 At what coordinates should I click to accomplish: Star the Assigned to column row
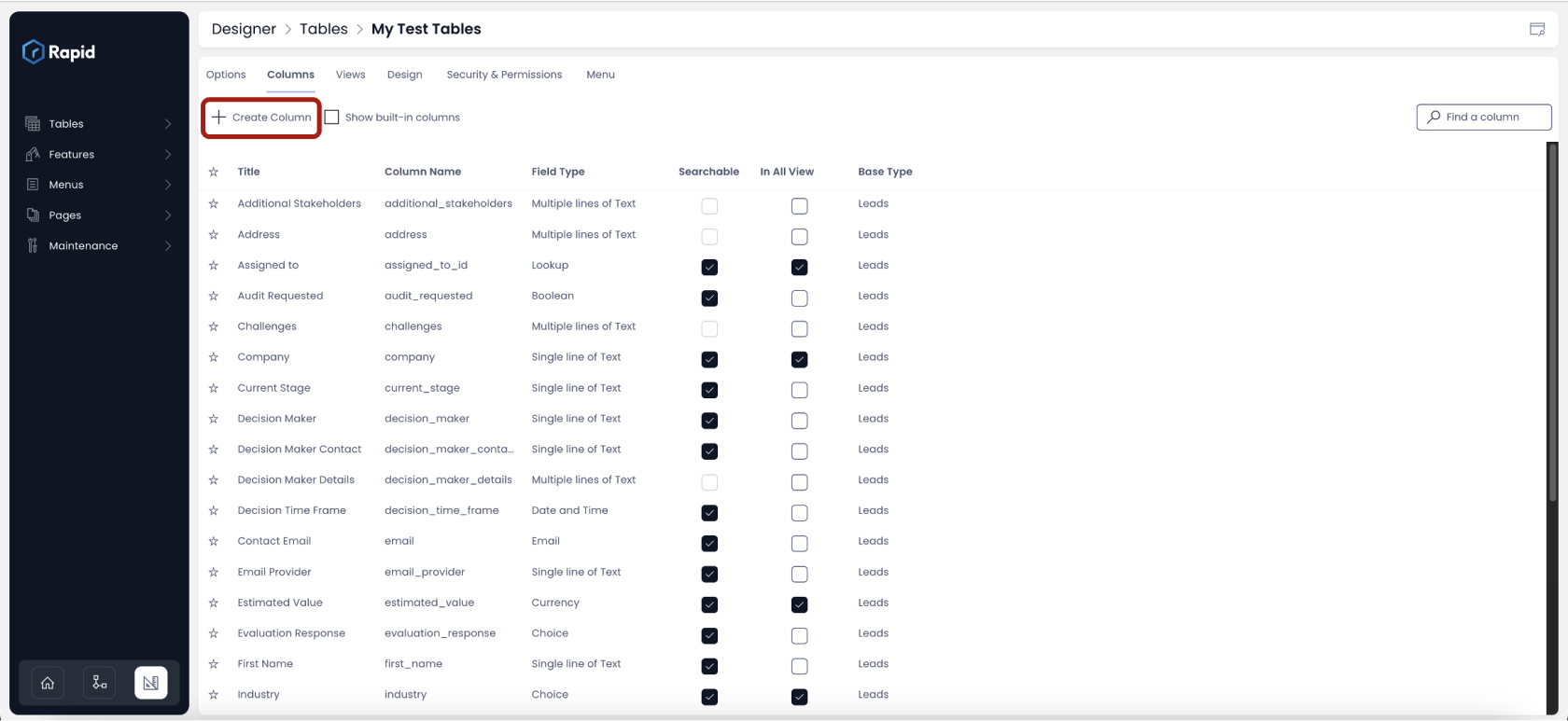(x=214, y=265)
